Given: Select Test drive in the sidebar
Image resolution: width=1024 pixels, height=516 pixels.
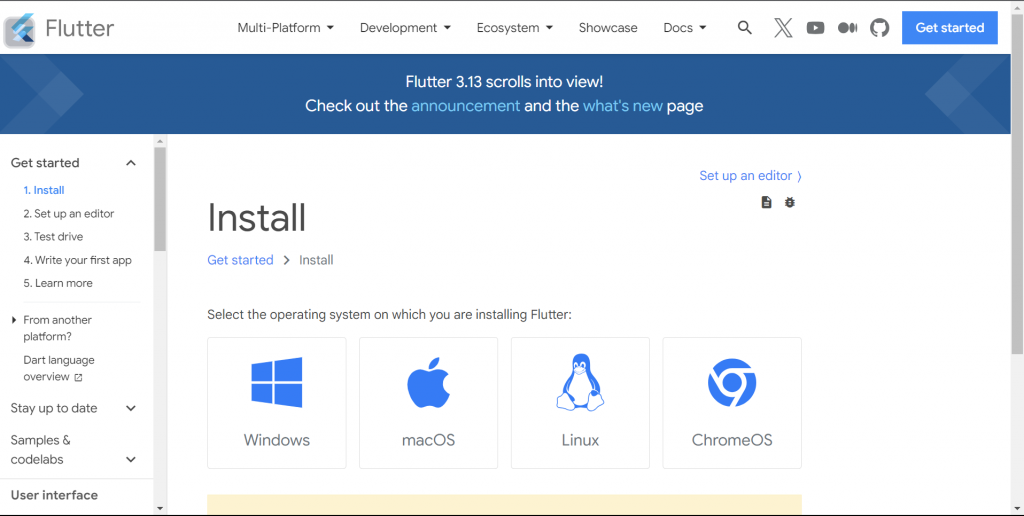Looking at the screenshot, I should coord(54,236).
